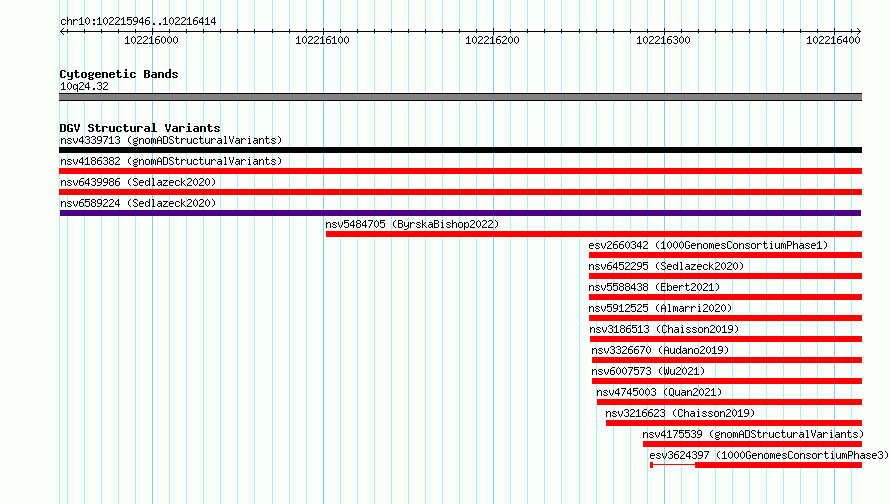Click the red bar of nsv3326670
Screen dimensions: 890x504
(727, 360)
